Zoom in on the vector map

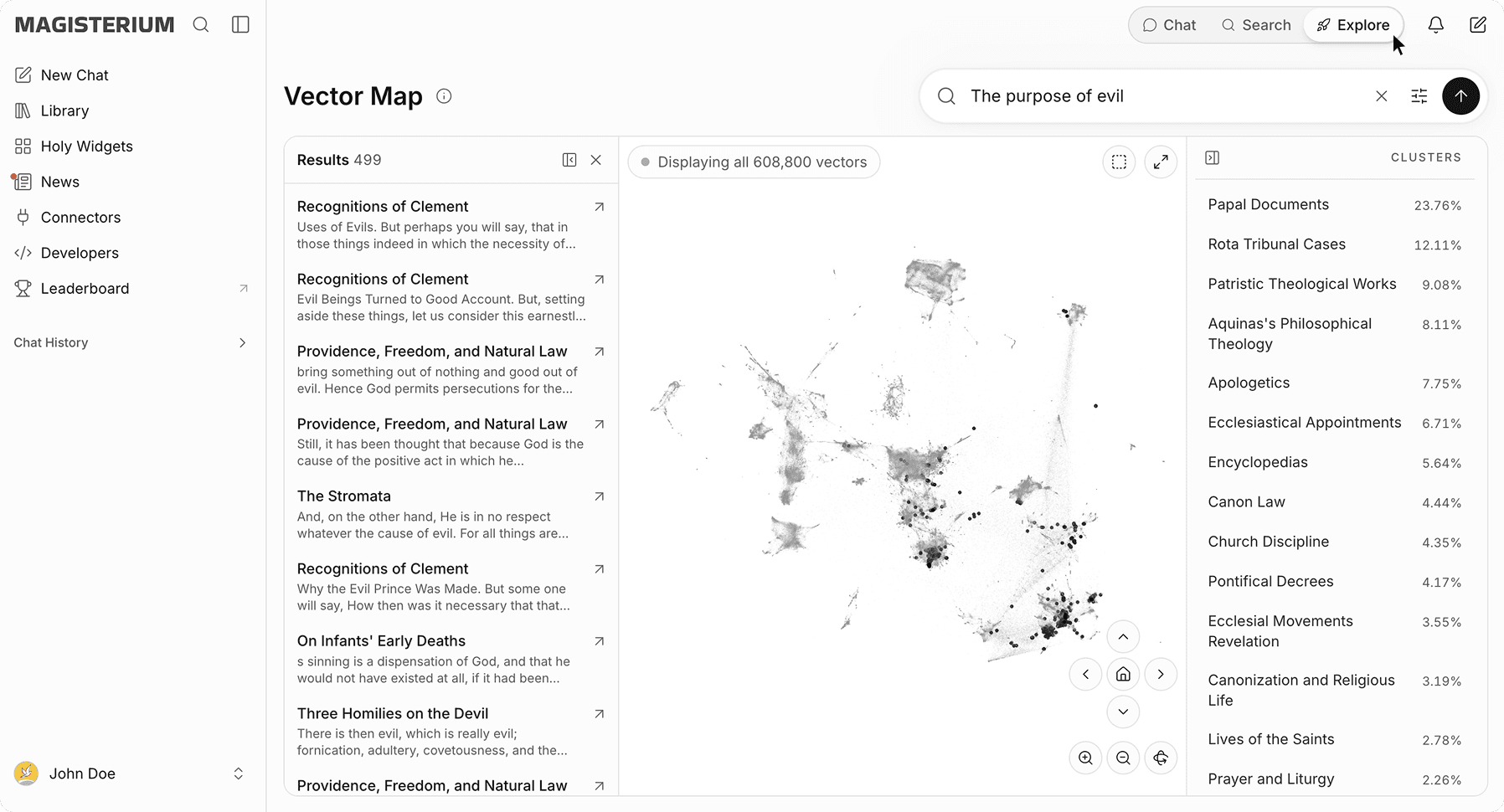point(1085,758)
